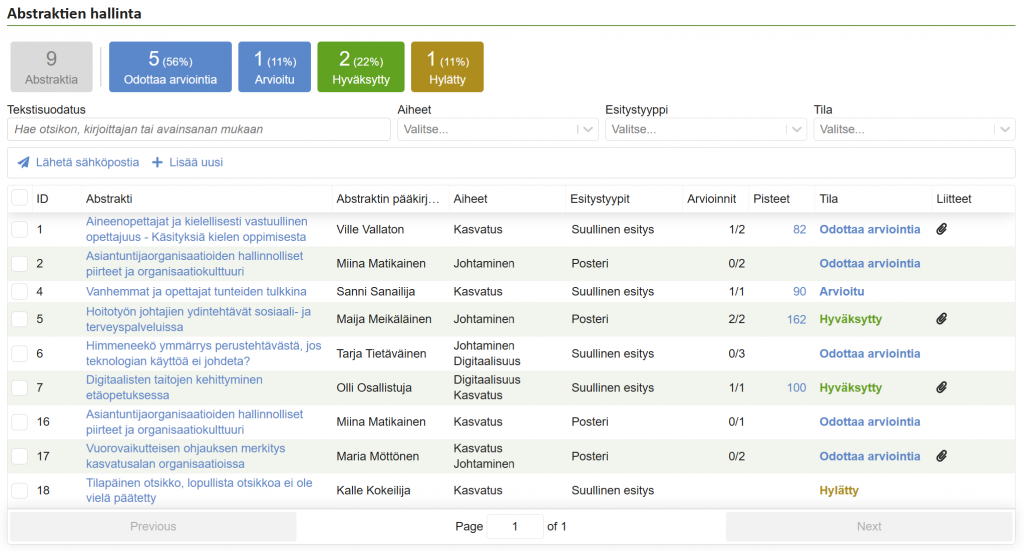Click the Hylätty status tile
The image size is (1024, 551).
tap(447, 67)
